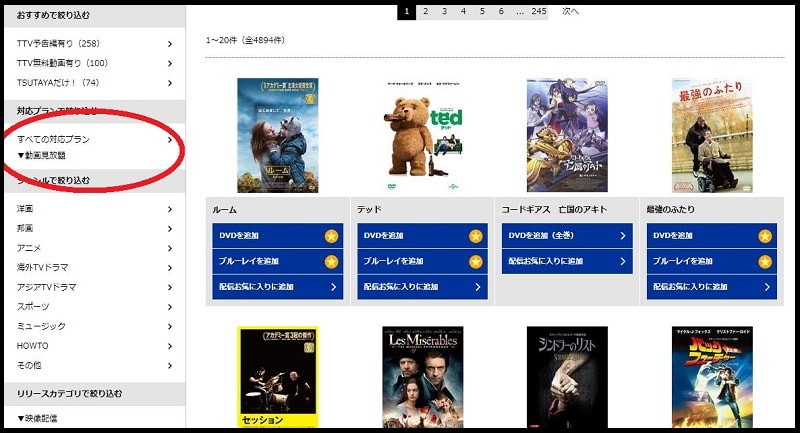Open the バック・トゥ・ザ・フューチャー cover thumbnail
Image resolution: width=800 pixels, height=433 pixels.
pos(712,377)
